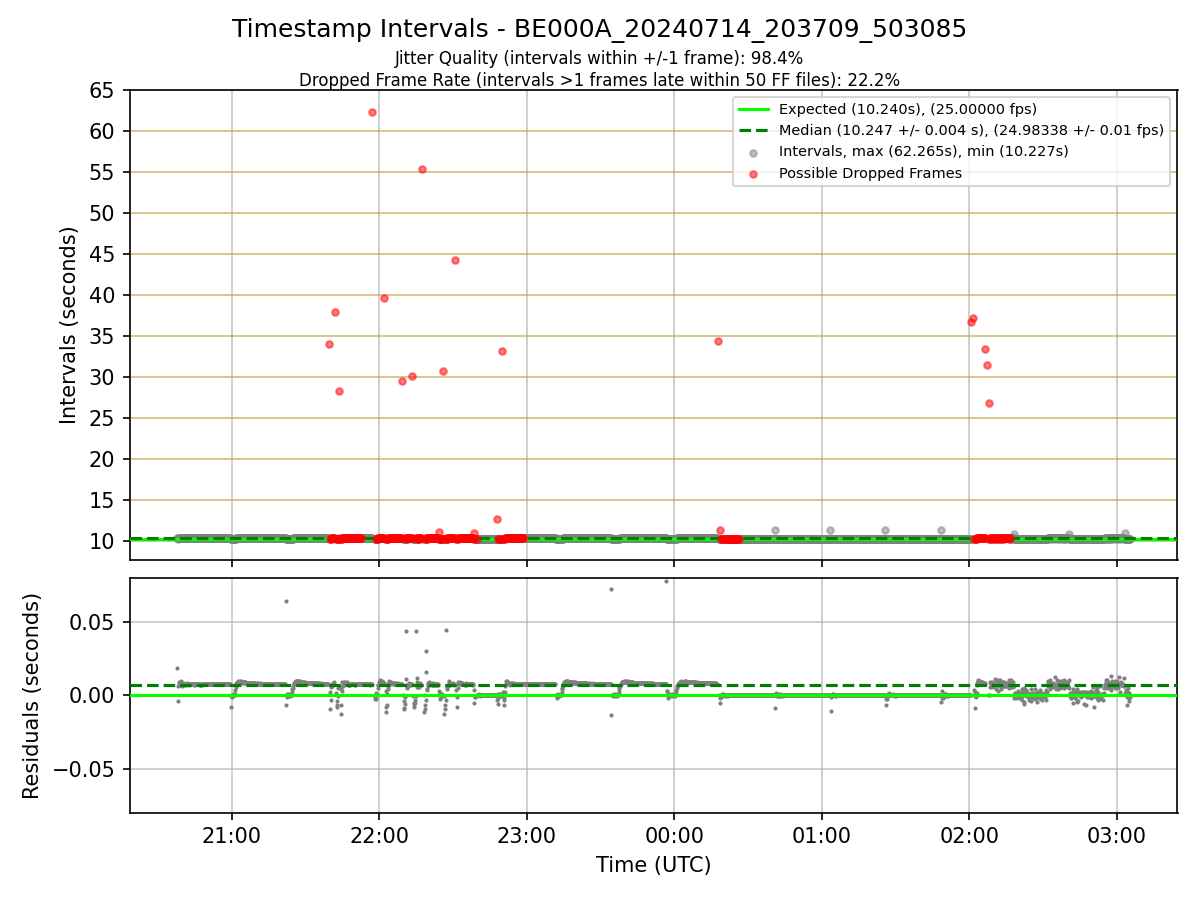Viewport: 1200px width, 900px height.
Task: Click the 02:00 x-axis tick label
Action: coord(969,834)
